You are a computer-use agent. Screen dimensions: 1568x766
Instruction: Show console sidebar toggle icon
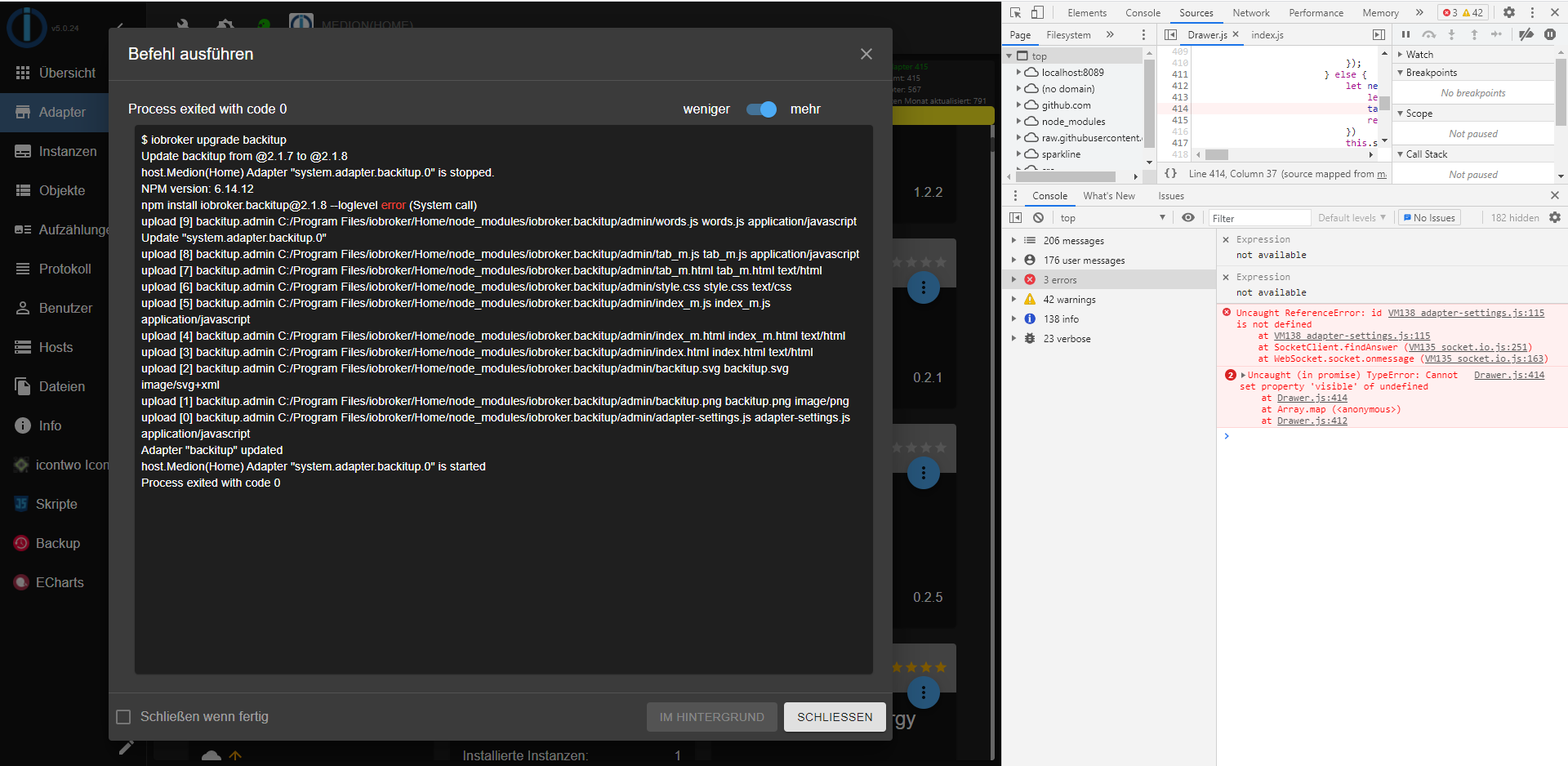1015,217
